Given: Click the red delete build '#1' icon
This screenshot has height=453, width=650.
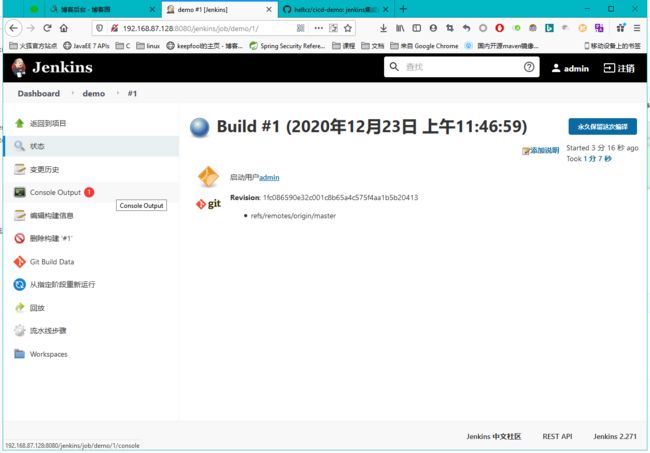Looking at the screenshot, I should pos(19,238).
